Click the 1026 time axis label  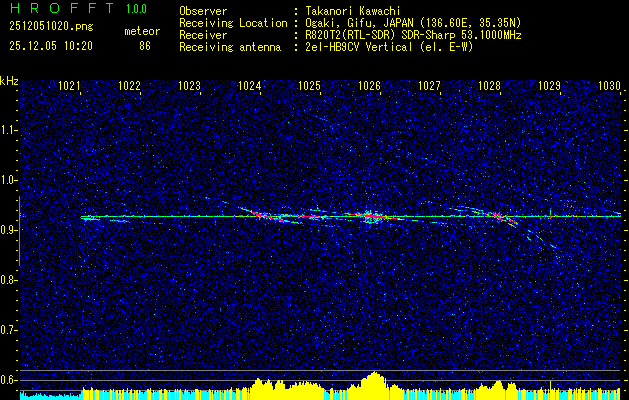(369, 85)
